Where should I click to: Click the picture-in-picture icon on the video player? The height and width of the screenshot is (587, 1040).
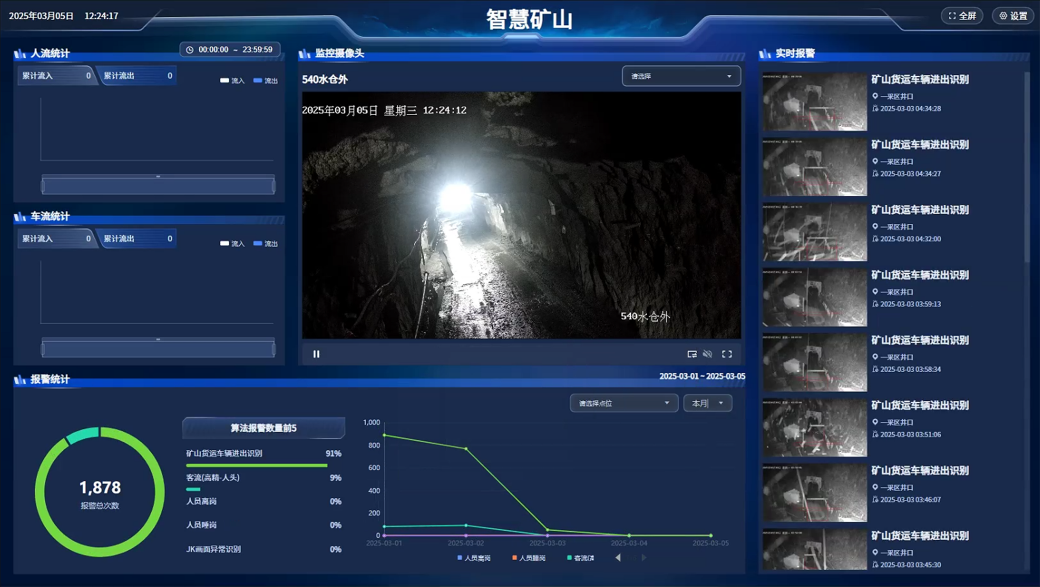click(692, 354)
